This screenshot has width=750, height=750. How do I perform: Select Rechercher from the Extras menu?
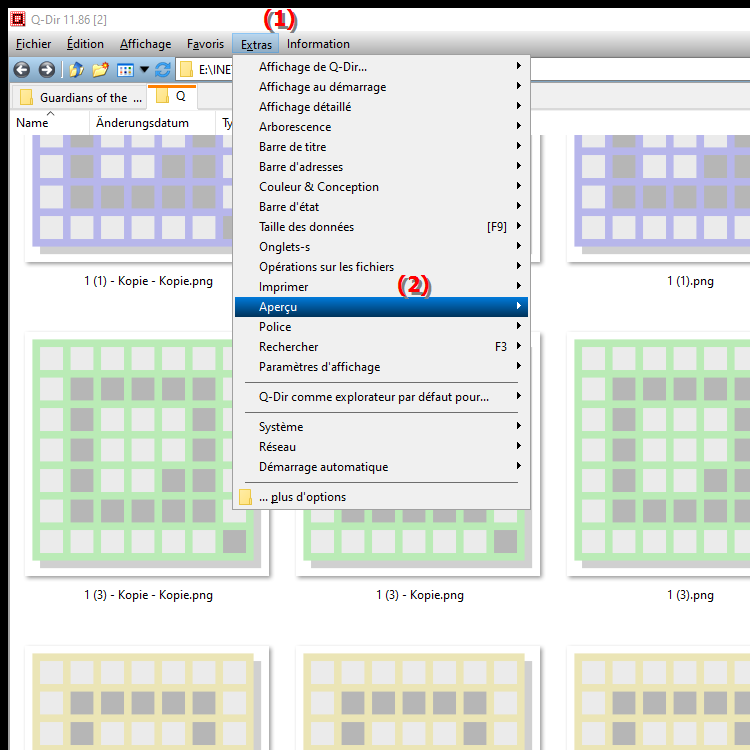[380, 347]
